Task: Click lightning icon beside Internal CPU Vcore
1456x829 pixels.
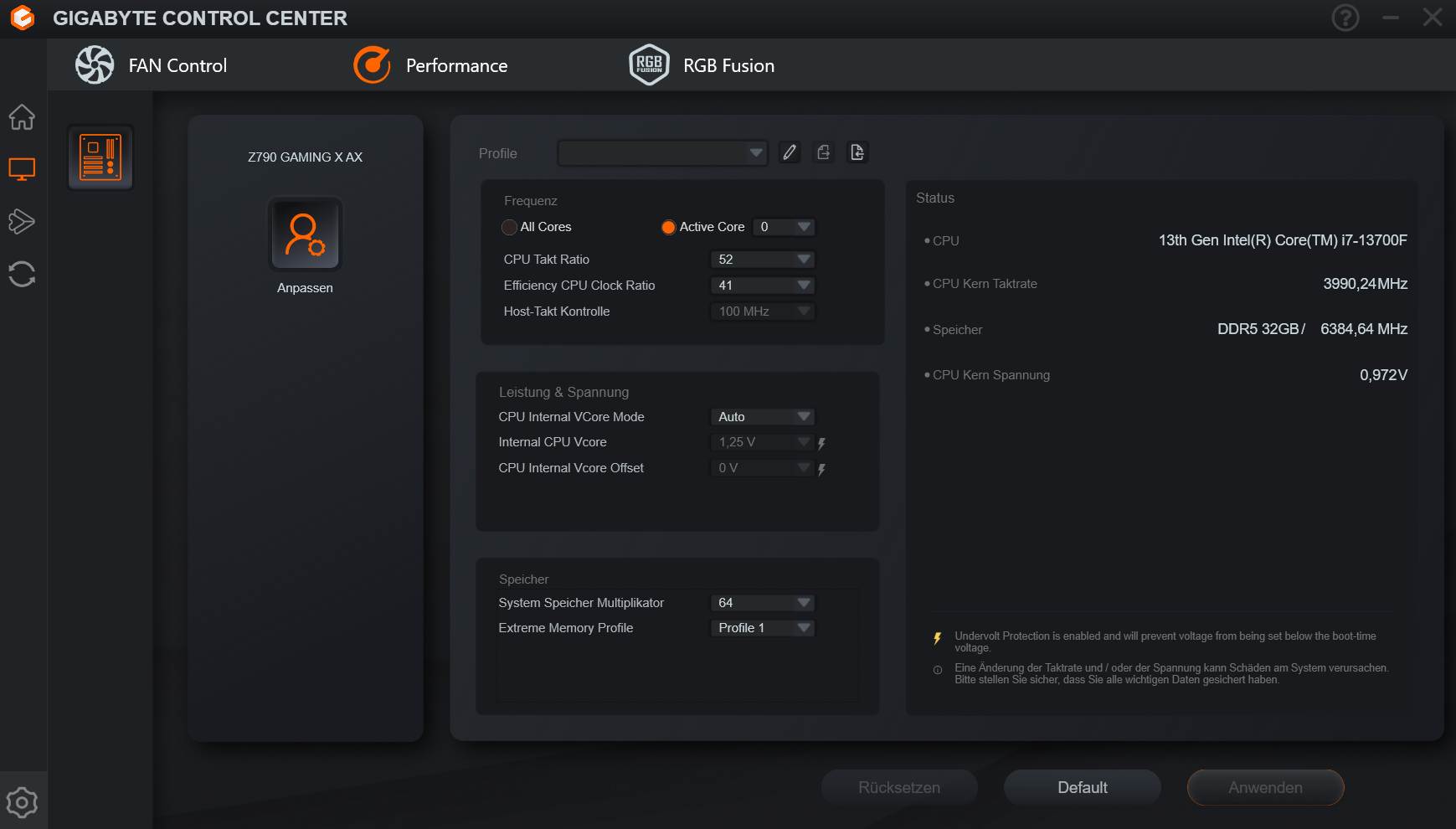Action: pyautogui.click(x=821, y=443)
